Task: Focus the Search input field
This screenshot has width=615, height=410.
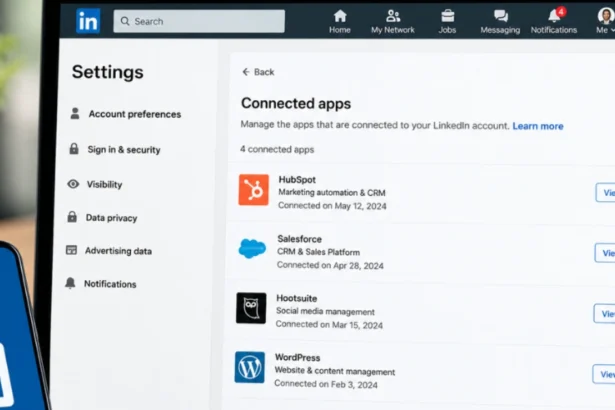Action: pyautogui.click(x=199, y=21)
